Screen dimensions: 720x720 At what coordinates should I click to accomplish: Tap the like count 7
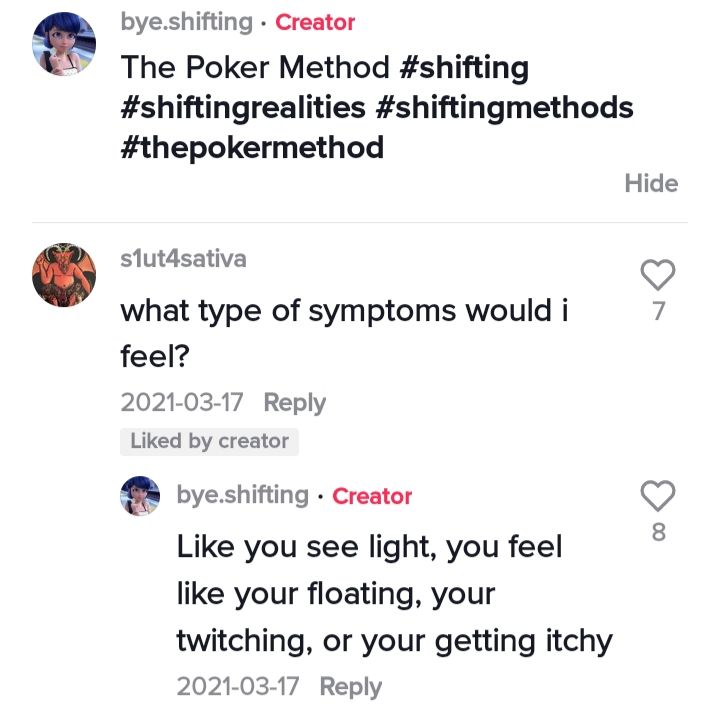coord(658,312)
